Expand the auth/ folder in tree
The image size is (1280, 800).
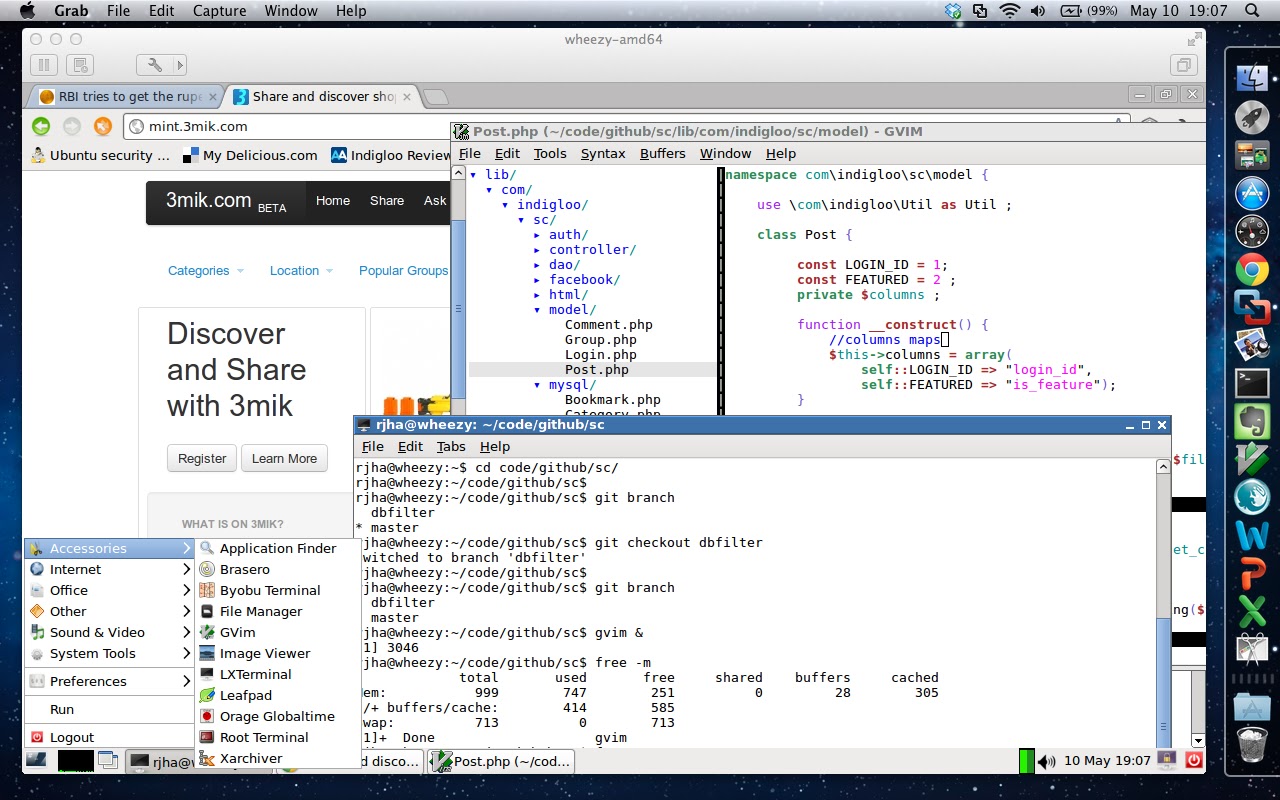pyautogui.click(x=537, y=235)
